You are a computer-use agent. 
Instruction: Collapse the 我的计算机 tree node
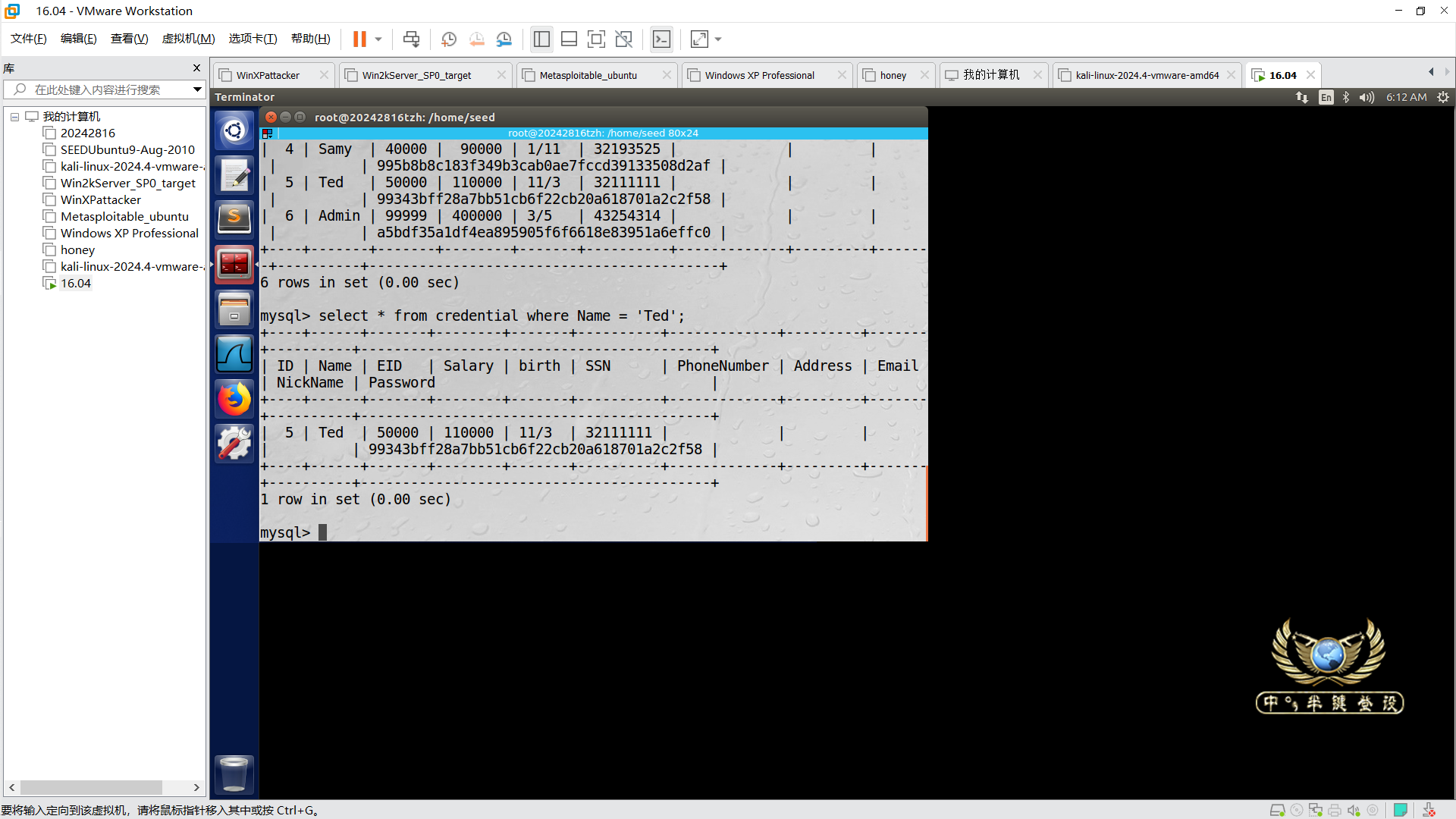14,117
